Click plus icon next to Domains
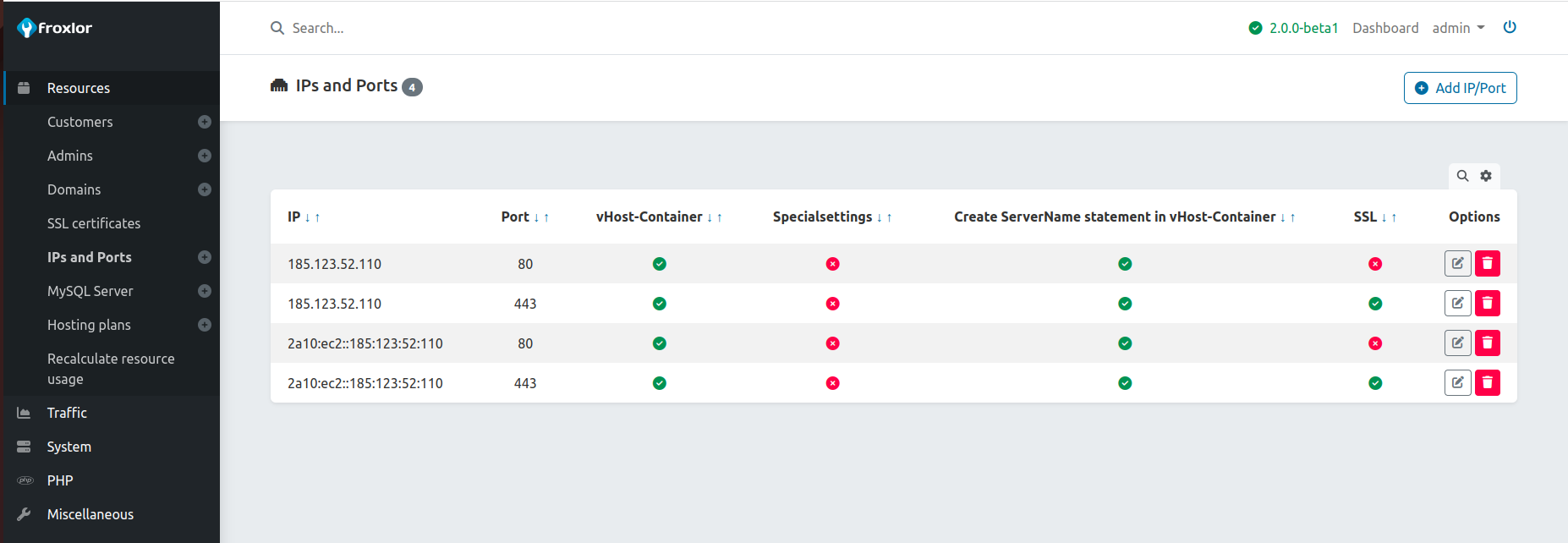This screenshot has width=1568, height=543. tap(204, 189)
